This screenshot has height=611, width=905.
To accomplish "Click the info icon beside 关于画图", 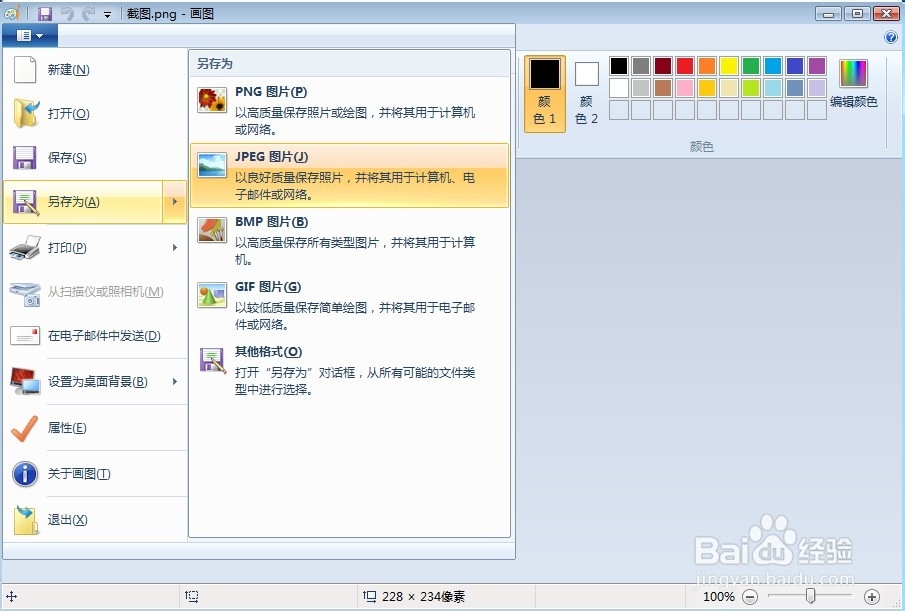I will tap(24, 474).
